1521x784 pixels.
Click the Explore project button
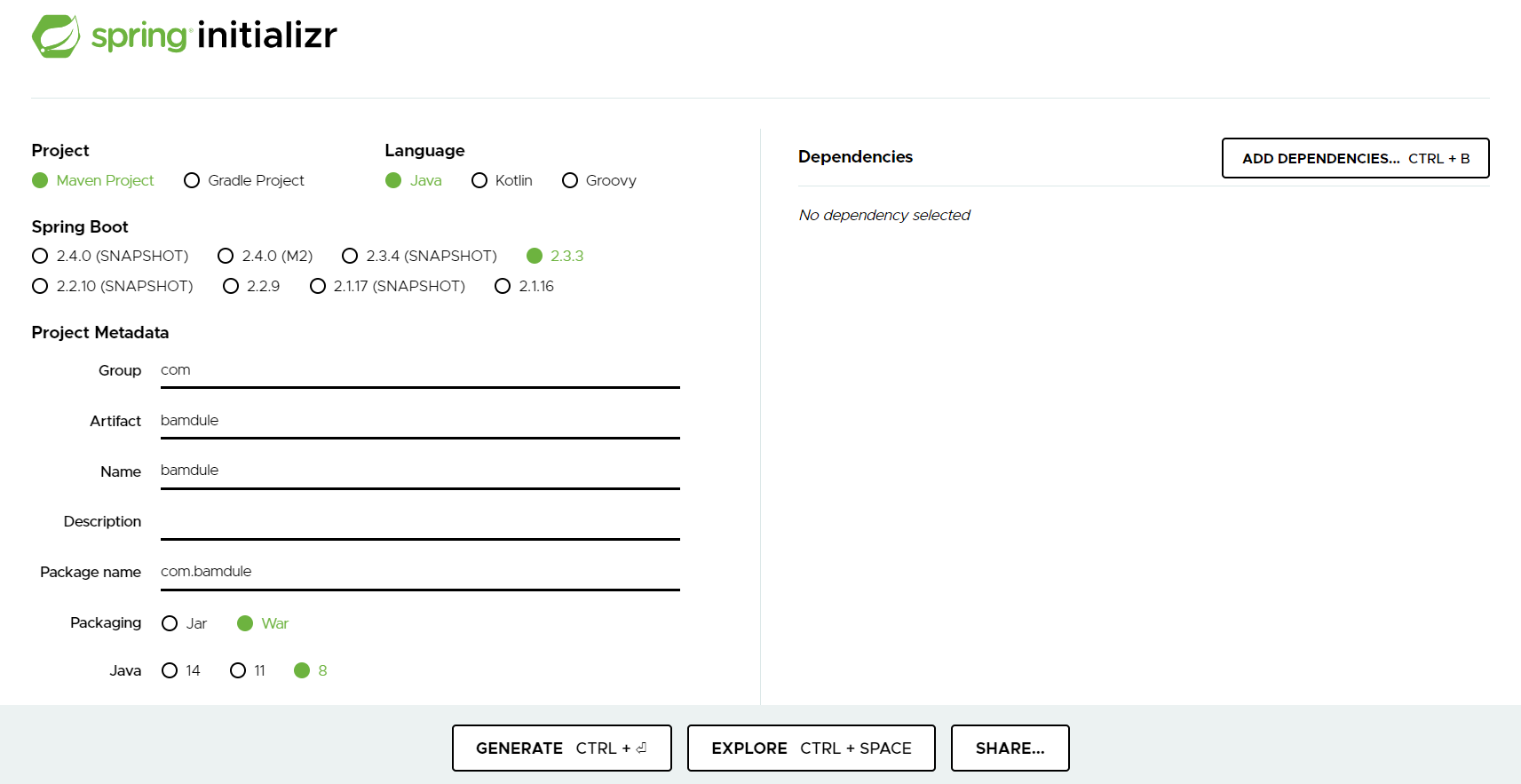(812, 748)
